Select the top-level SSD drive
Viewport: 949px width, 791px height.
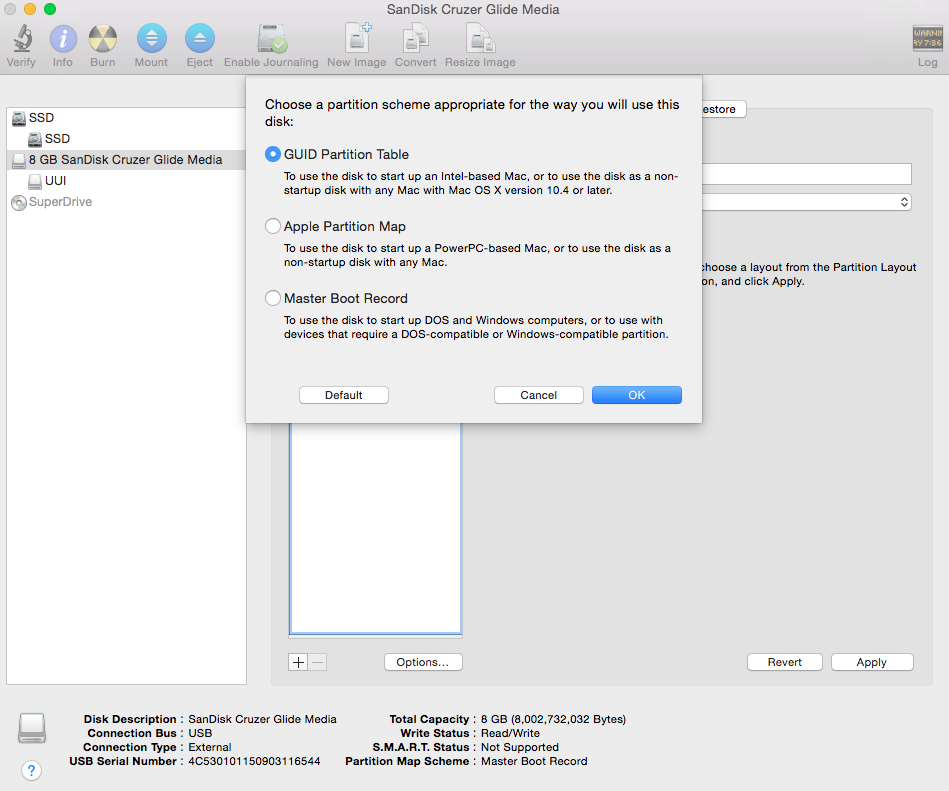[x=126, y=117]
